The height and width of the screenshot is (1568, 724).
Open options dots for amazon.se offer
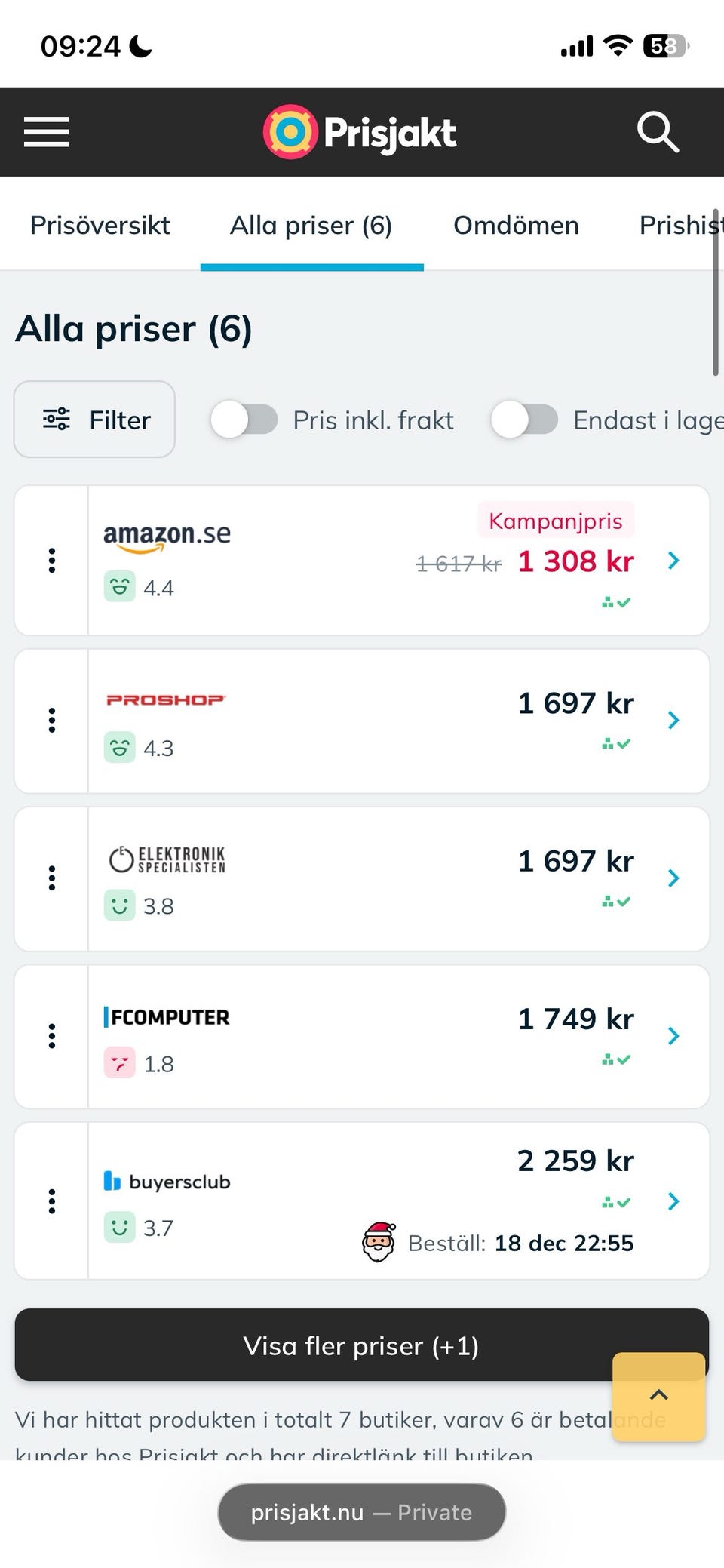(52, 560)
